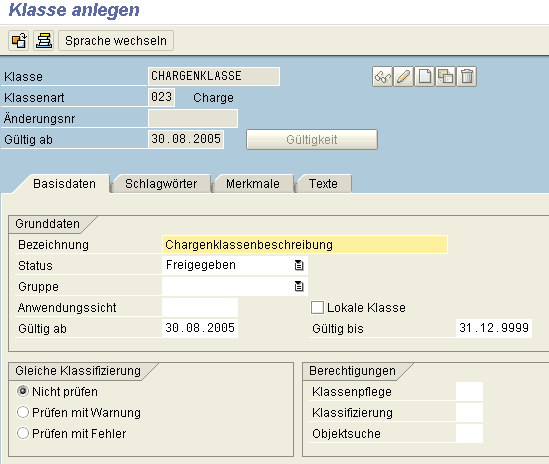
Task: Open the Gruppe field dropdown icon
Action: [x=299, y=286]
